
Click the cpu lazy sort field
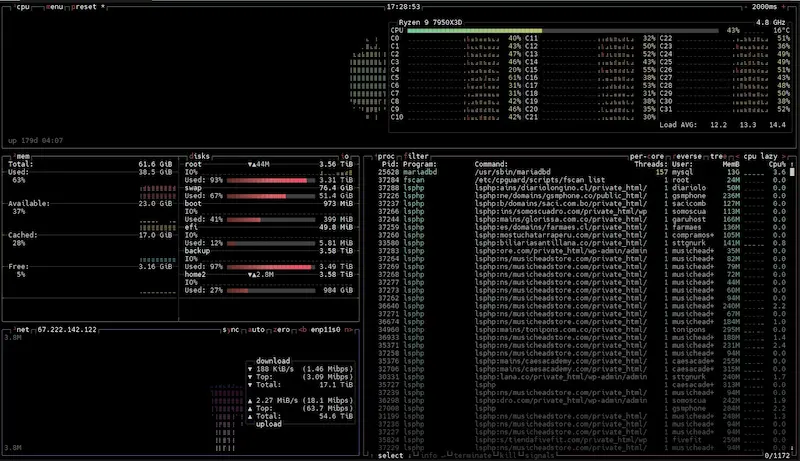[760, 156]
